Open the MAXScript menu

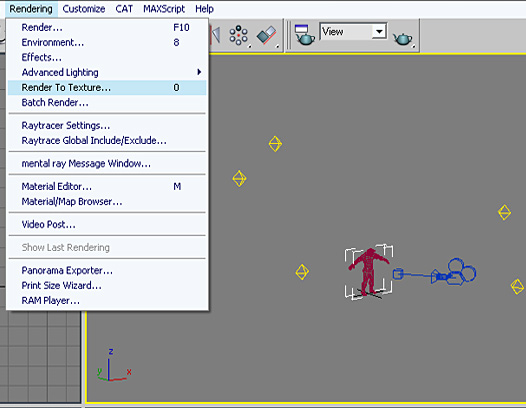tap(164, 9)
